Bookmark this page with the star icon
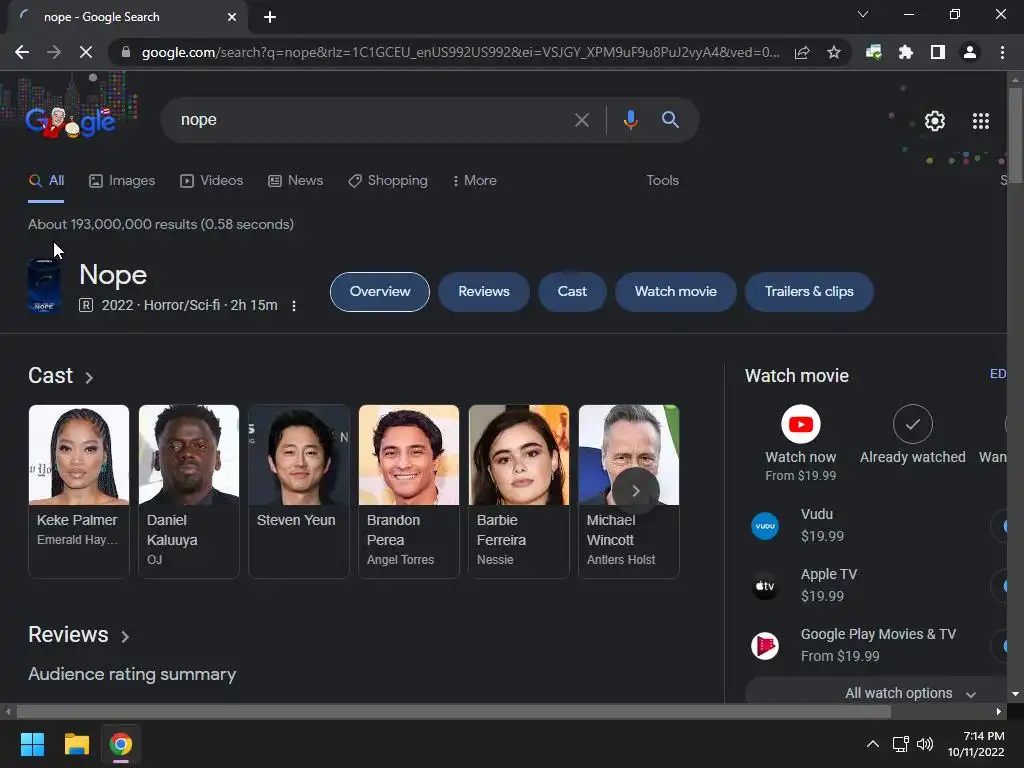The height and width of the screenshot is (768, 1024). (x=833, y=52)
